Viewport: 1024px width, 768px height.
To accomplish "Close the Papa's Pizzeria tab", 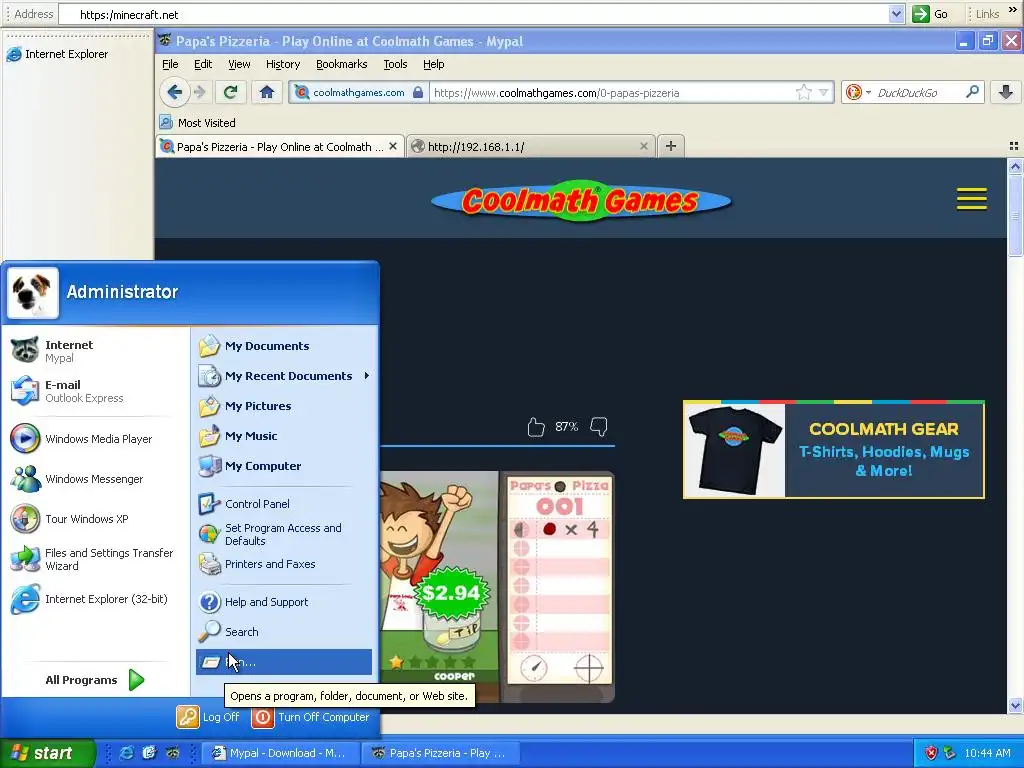I will click(392, 146).
